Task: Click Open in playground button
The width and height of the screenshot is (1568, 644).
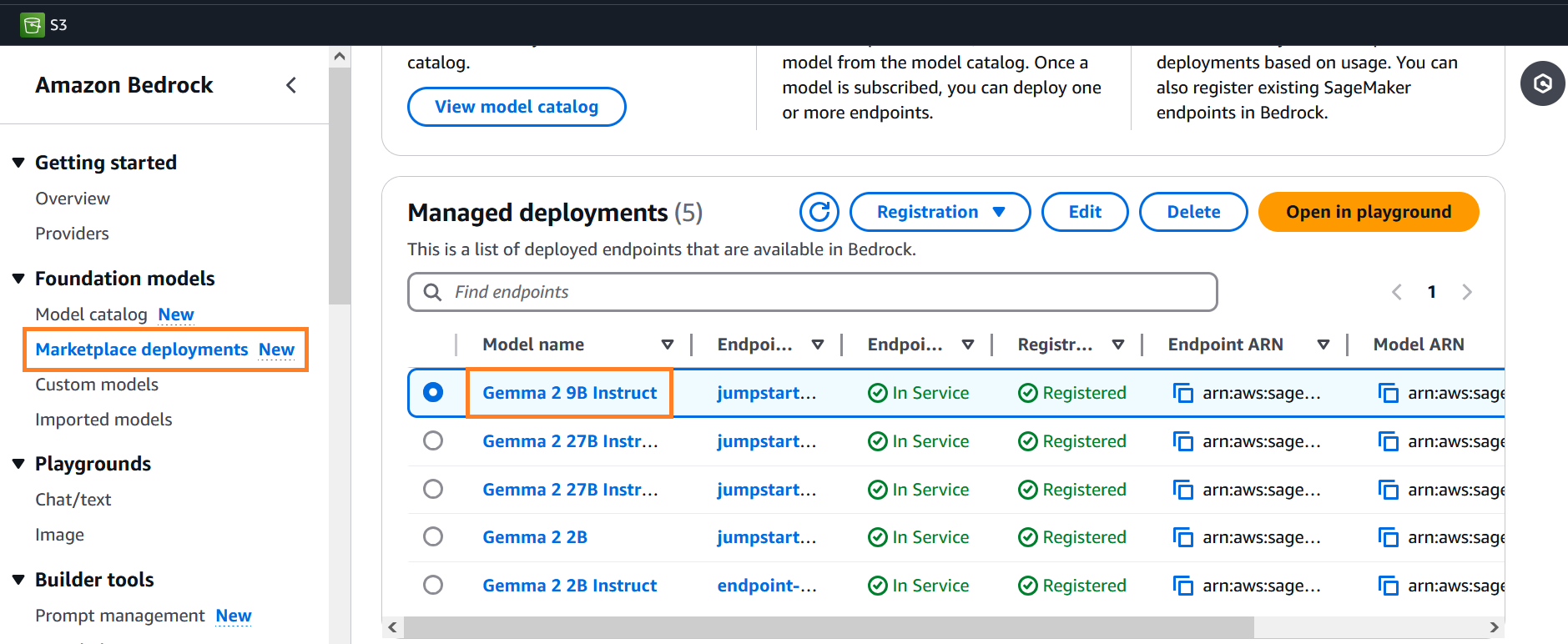Action: click(1368, 212)
